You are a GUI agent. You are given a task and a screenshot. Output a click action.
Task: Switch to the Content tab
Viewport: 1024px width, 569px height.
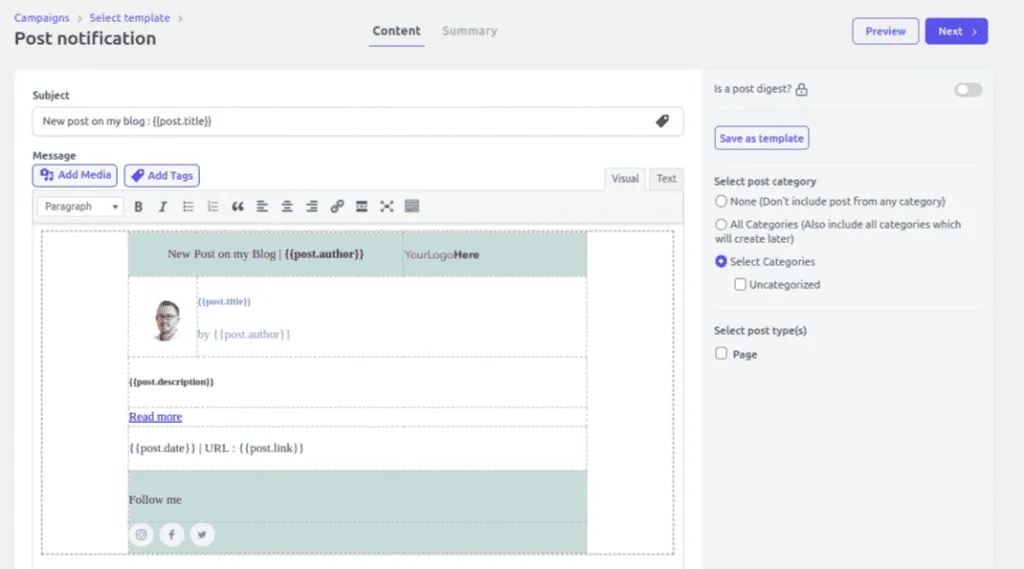click(396, 31)
